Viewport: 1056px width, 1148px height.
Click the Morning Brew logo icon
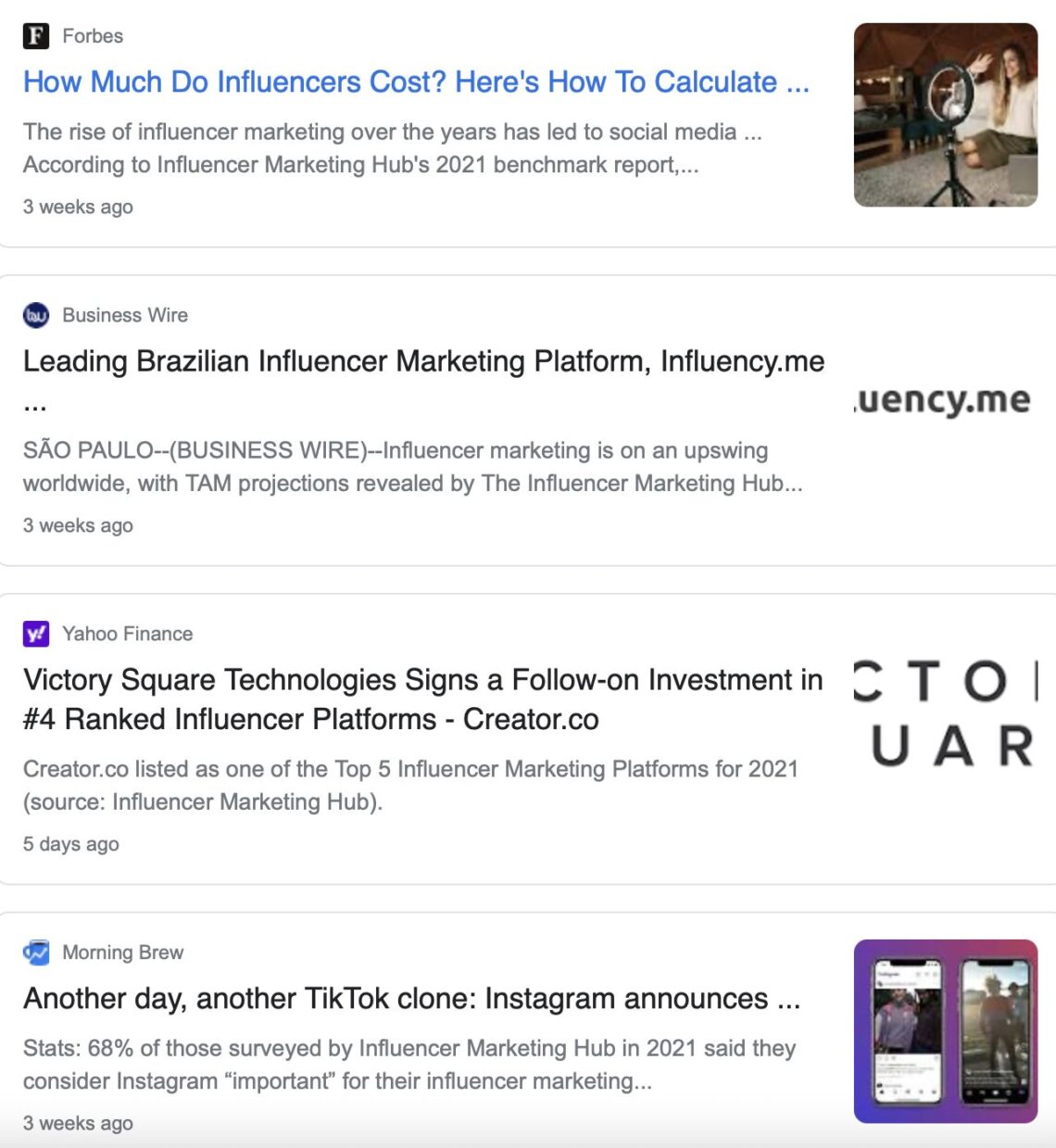coord(35,952)
